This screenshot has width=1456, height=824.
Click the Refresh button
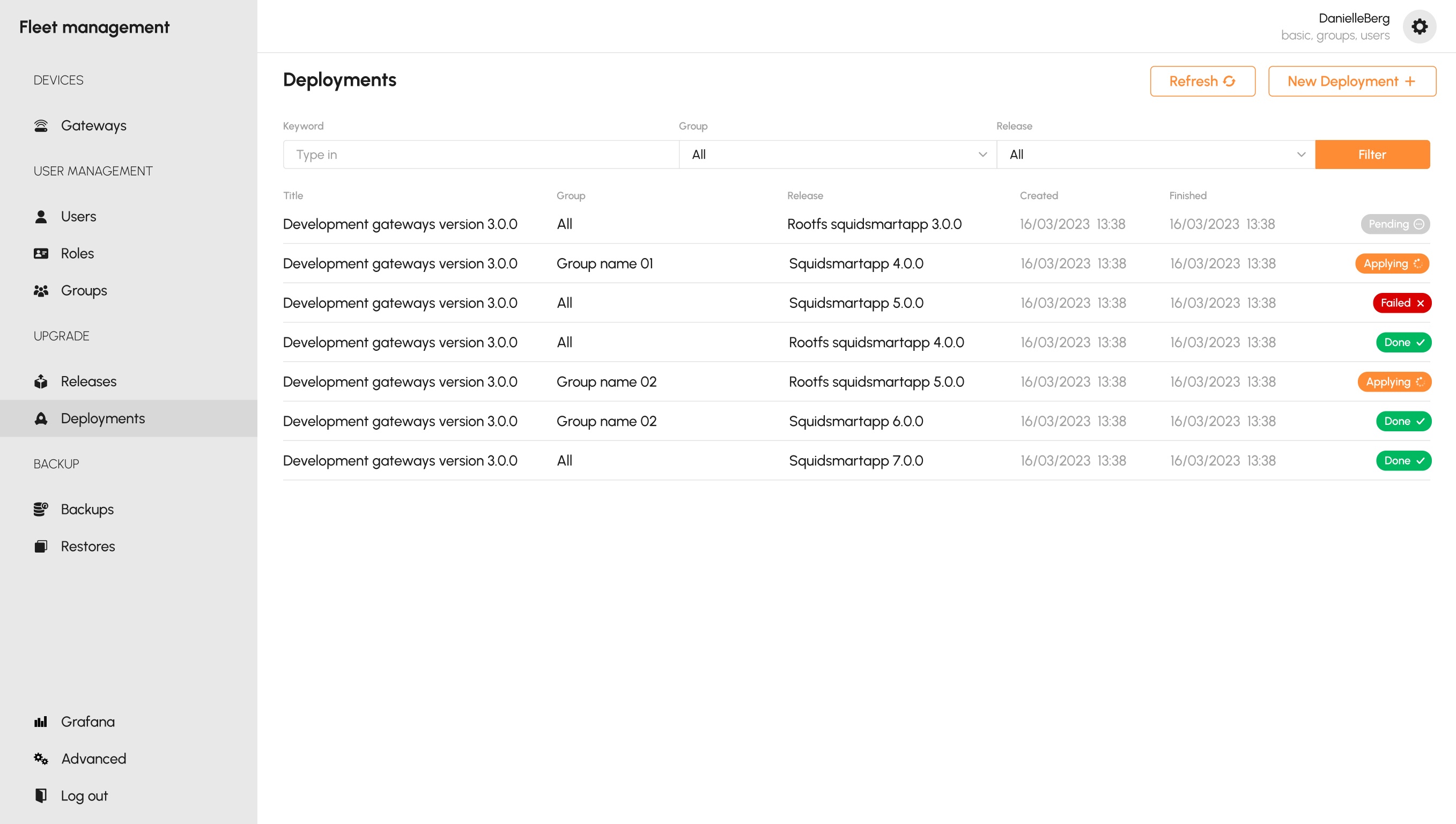coord(1202,82)
